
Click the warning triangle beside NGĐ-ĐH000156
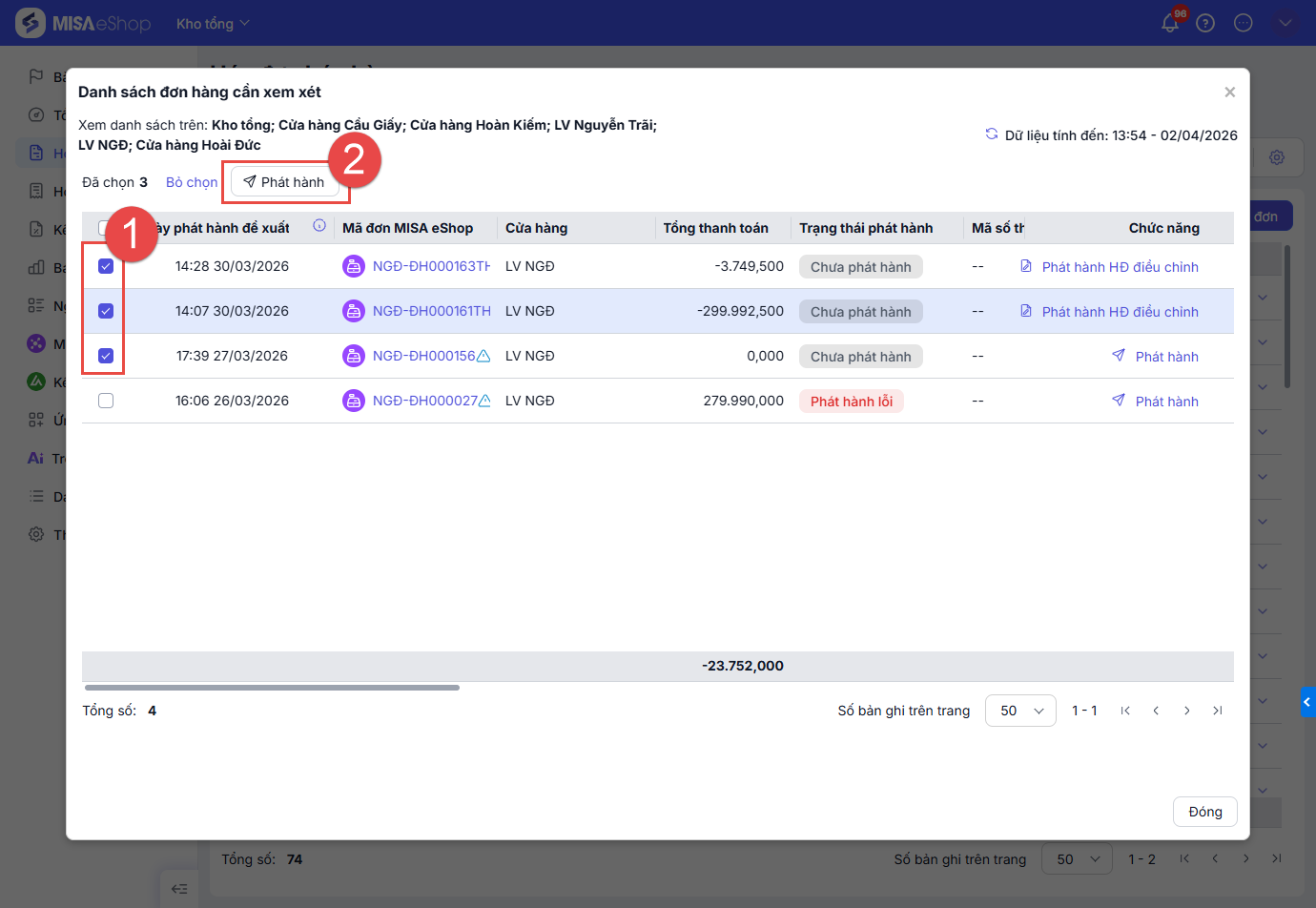[483, 357]
